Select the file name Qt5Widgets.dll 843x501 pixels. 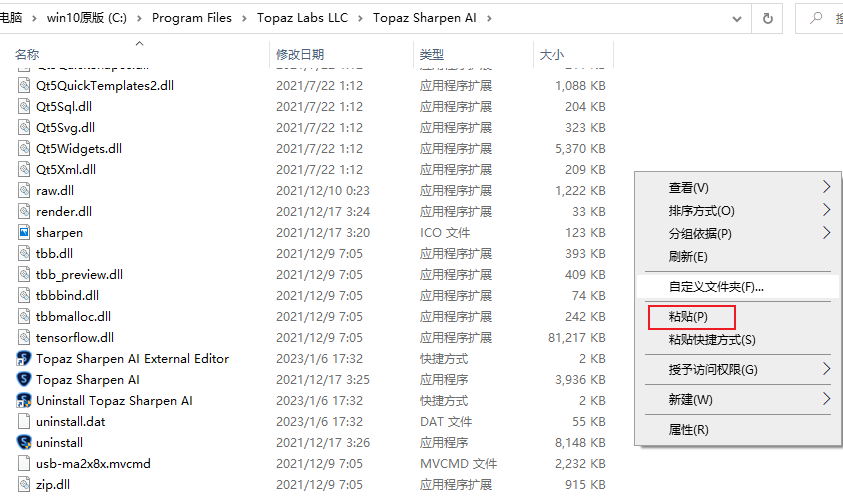point(79,148)
